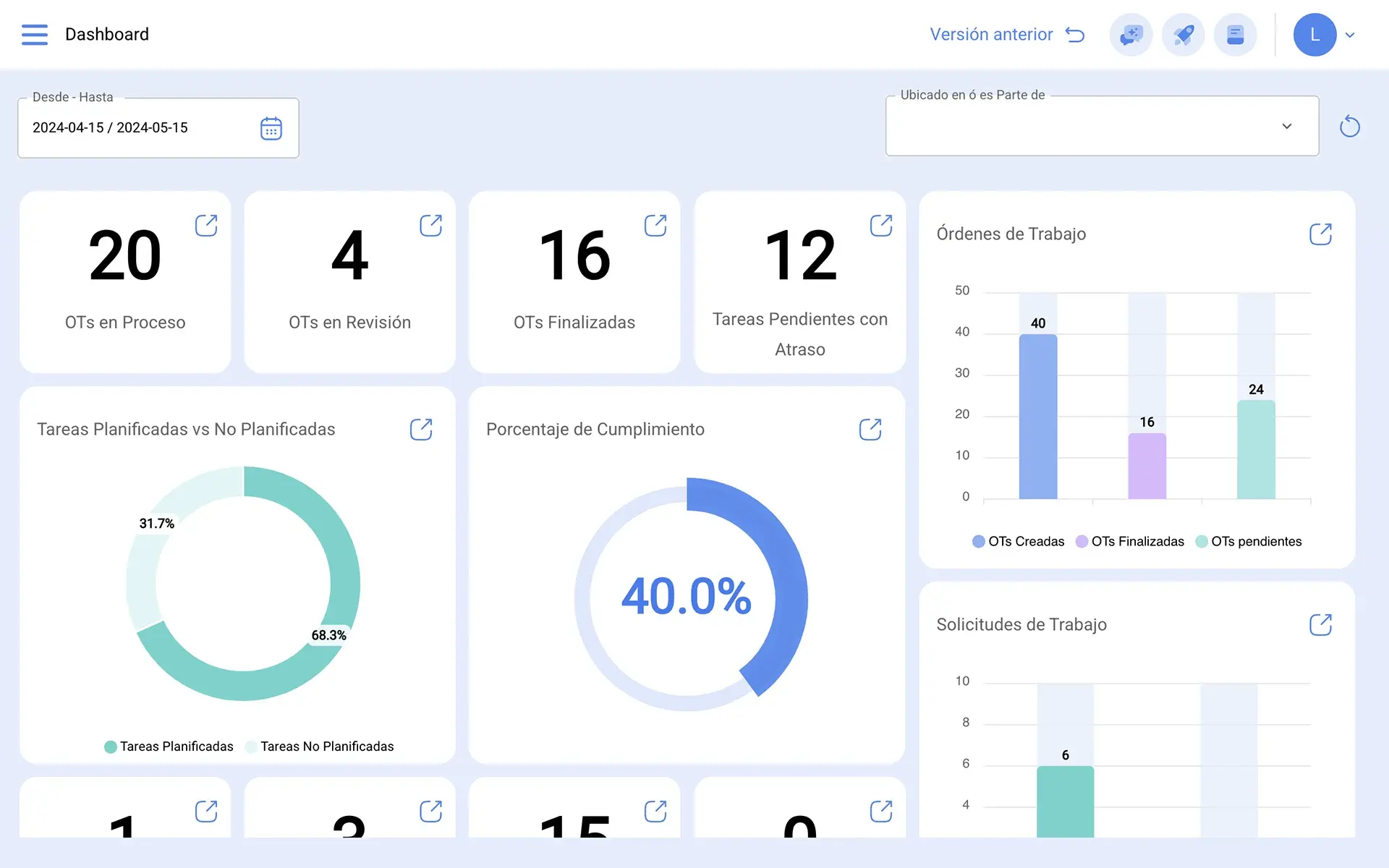Screen dimensions: 1389x868
Task: Open the AI chat sparkle icon
Action: click(x=1131, y=35)
